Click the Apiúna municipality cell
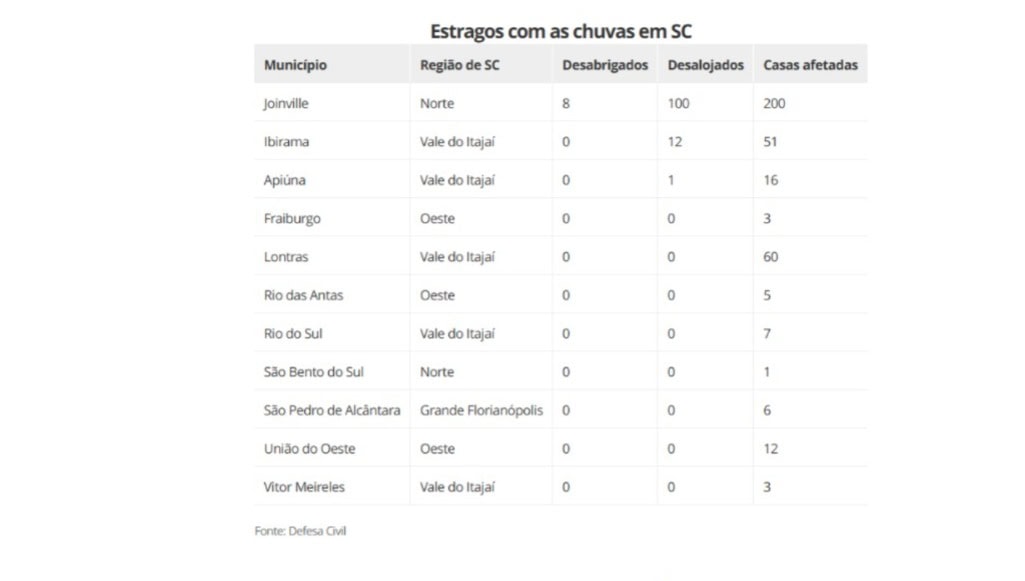This screenshot has height=581, width=1025. pos(285,181)
